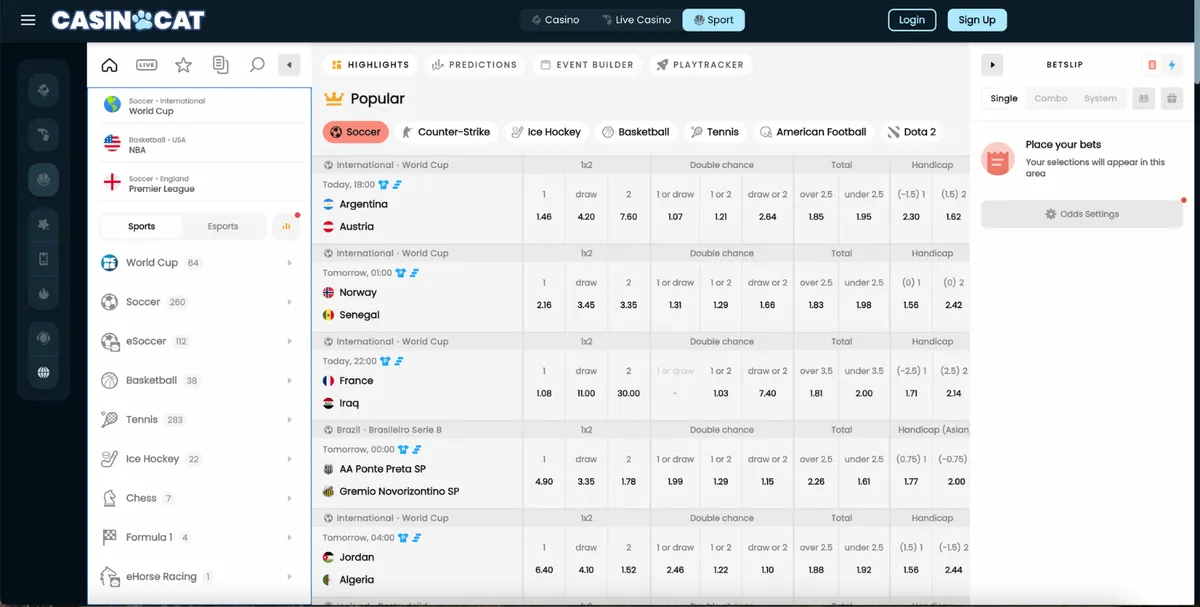Select the Basketball filter chip
This screenshot has width=1200, height=607.
tap(635, 132)
